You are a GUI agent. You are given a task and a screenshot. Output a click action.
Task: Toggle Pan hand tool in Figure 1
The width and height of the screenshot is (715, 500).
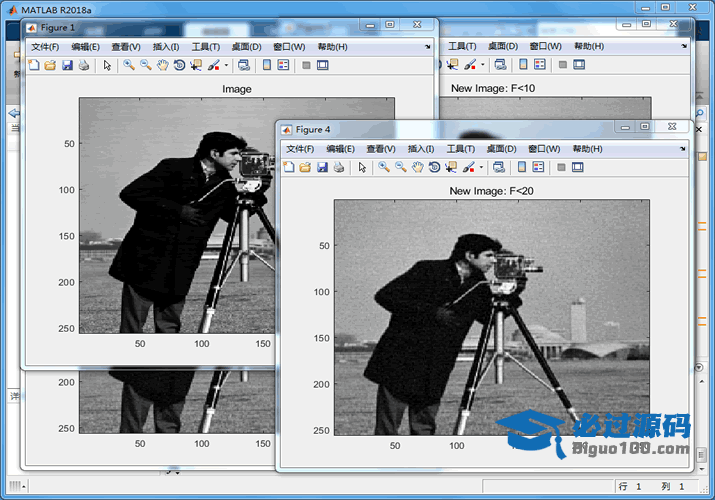click(162, 65)
